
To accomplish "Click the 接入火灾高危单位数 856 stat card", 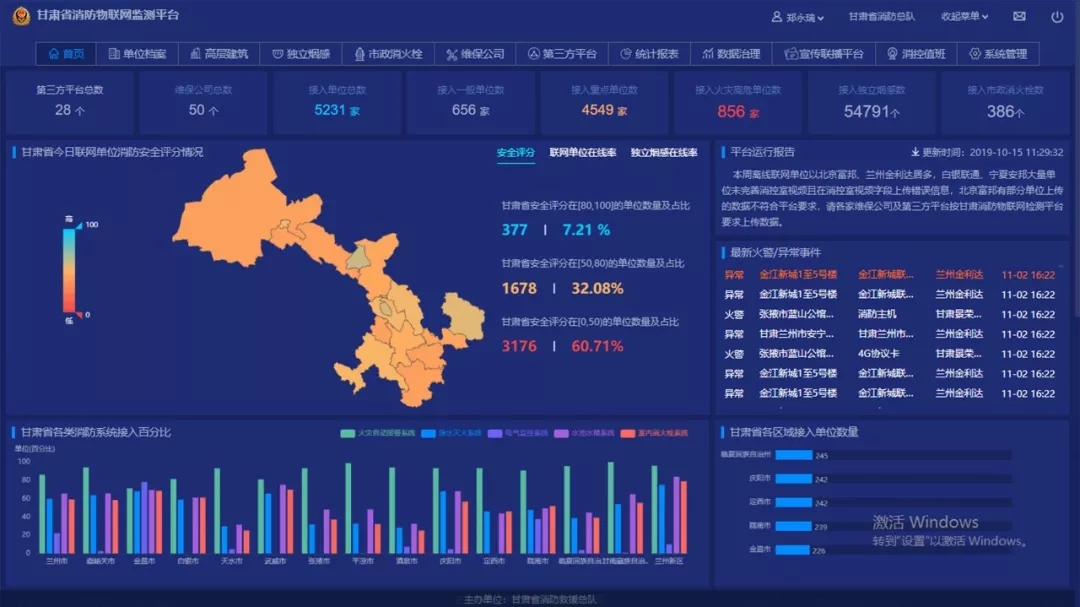I will (x=738, y=102).
